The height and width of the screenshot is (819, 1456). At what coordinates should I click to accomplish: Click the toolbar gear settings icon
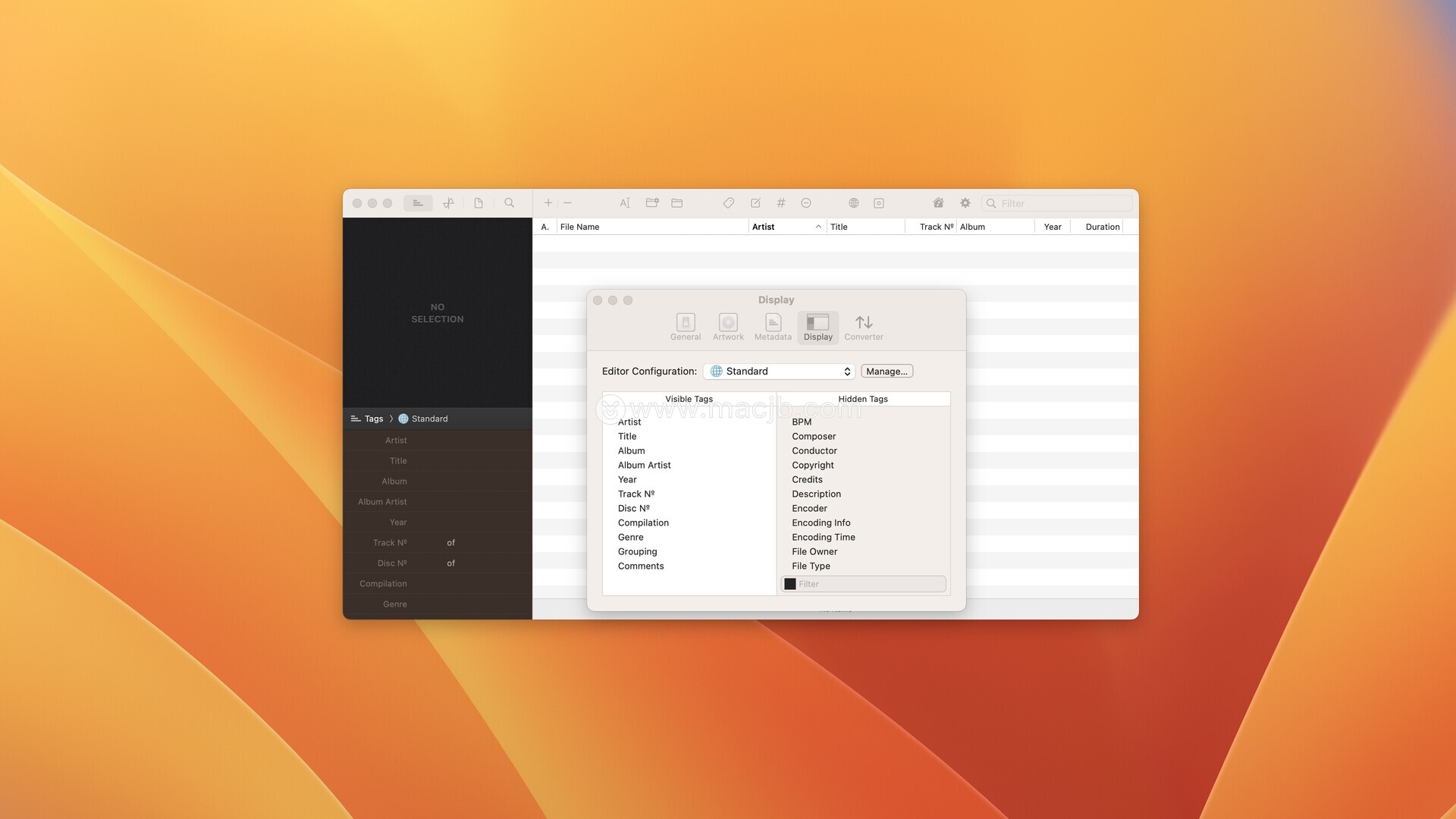965,203
